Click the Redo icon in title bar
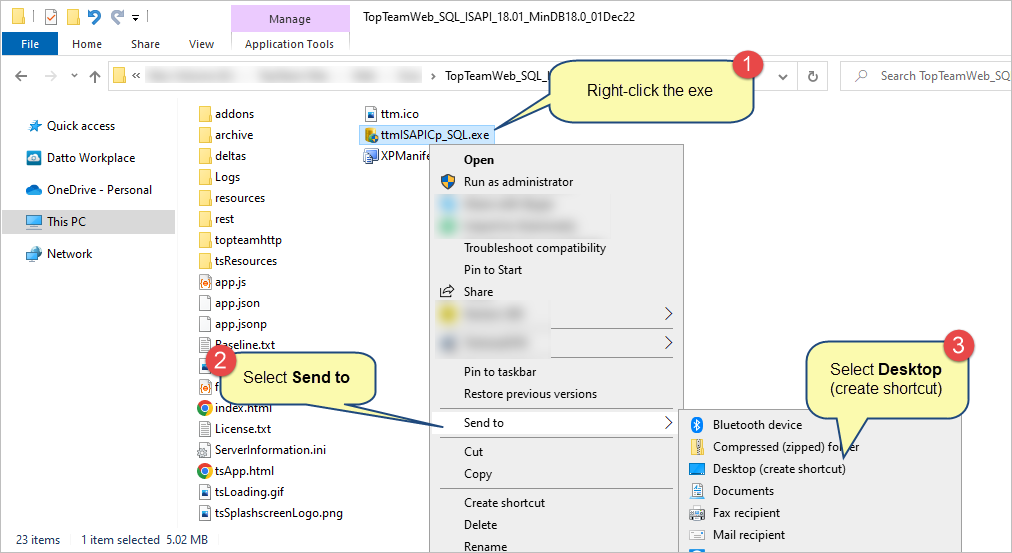The image size is (1012, 553). (117, 17)
